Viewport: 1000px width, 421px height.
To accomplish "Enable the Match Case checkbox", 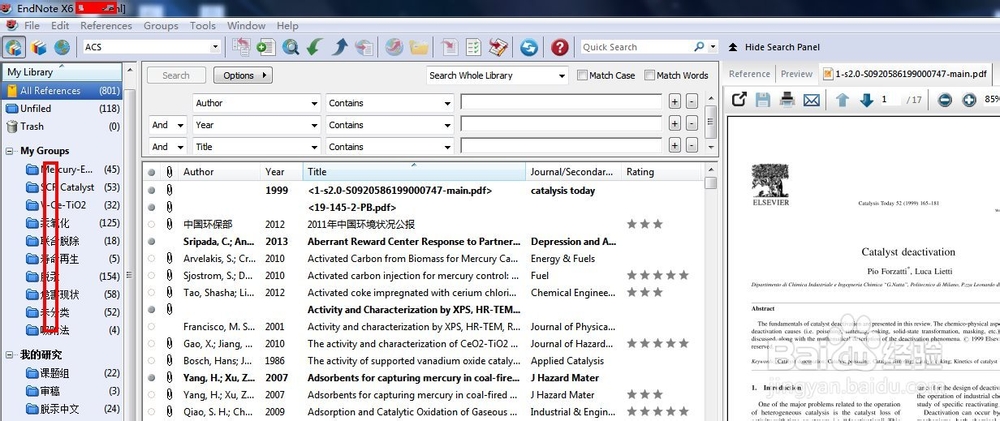I will [582, 75].
